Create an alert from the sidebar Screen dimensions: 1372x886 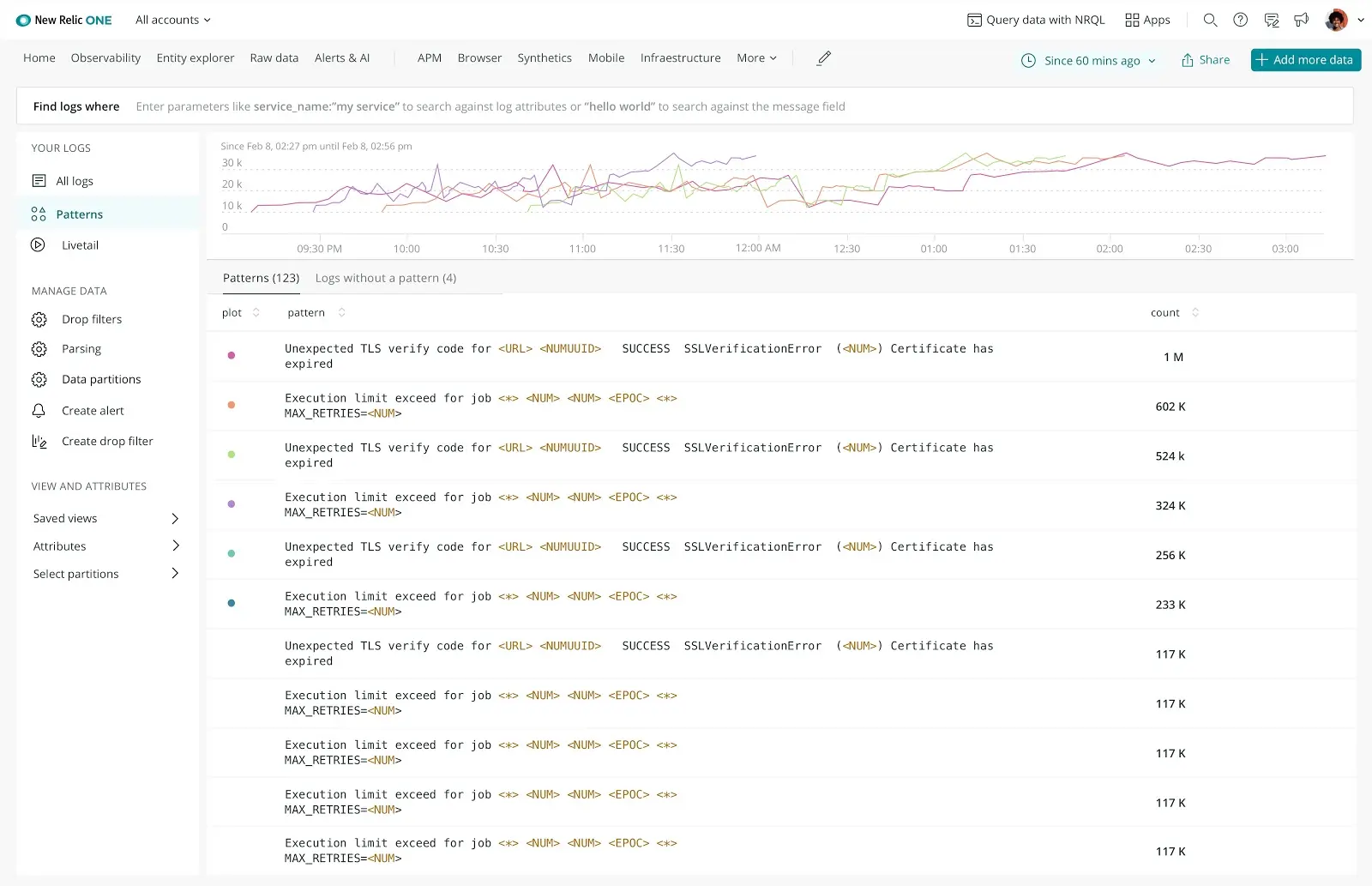pos(92,410)
